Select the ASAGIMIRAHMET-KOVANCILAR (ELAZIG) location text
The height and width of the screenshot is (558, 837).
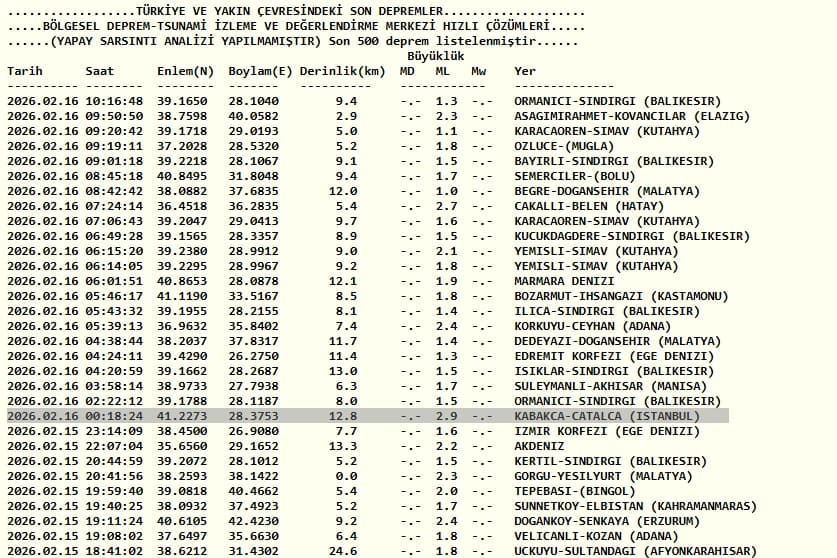(632, 116)
